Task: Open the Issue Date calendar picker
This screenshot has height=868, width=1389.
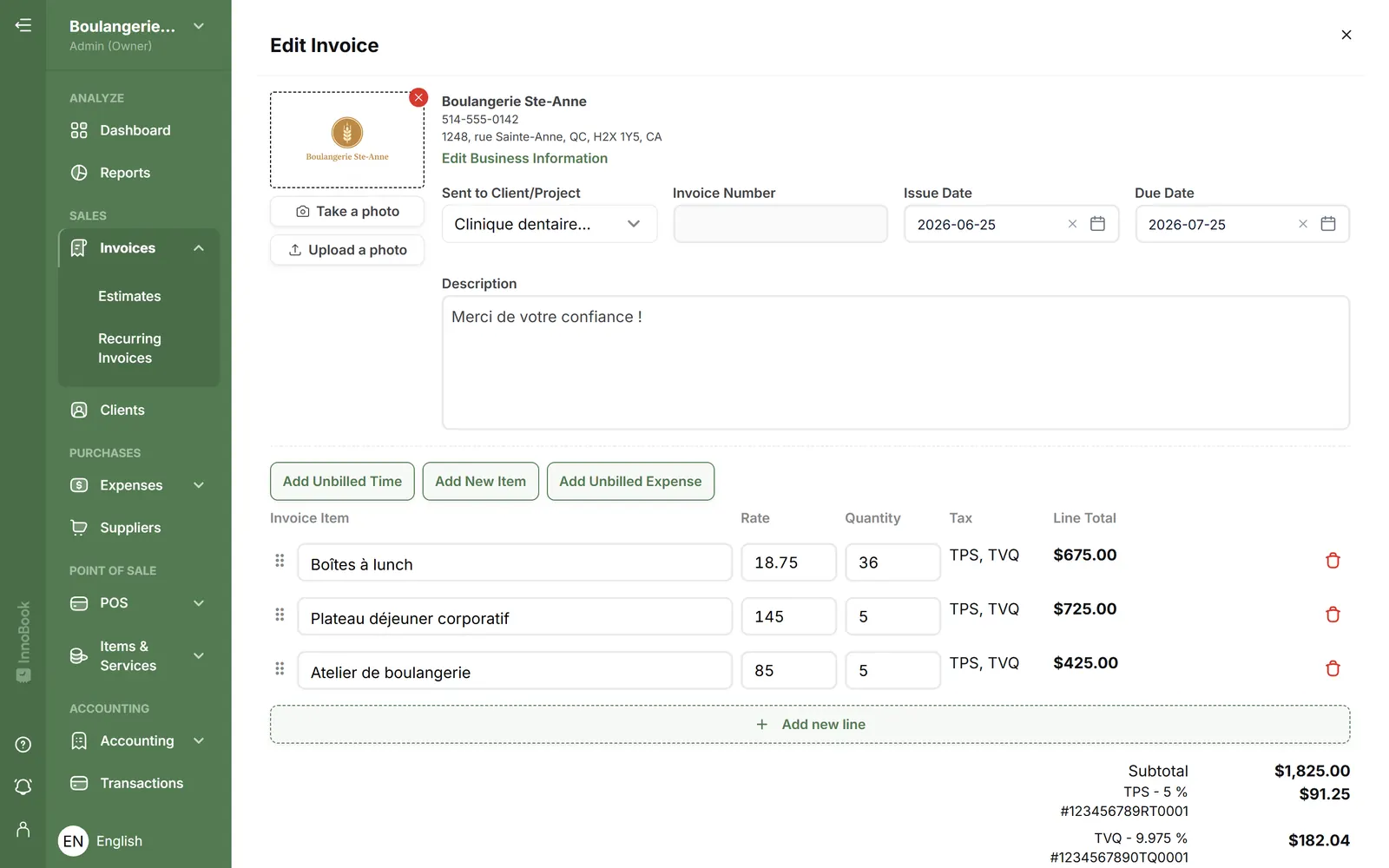Action: (1097, 224)
